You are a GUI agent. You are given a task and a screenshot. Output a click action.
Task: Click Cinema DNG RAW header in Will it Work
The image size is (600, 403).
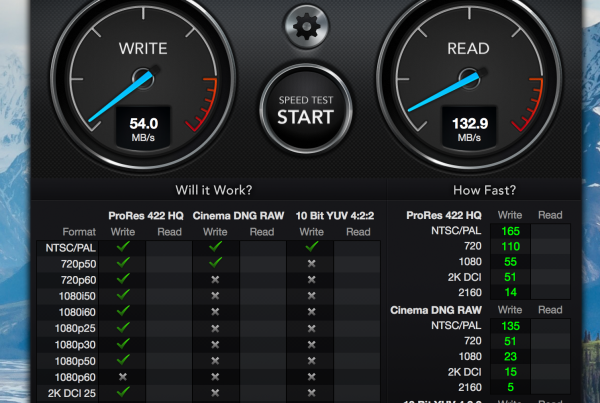coord(238,216)
